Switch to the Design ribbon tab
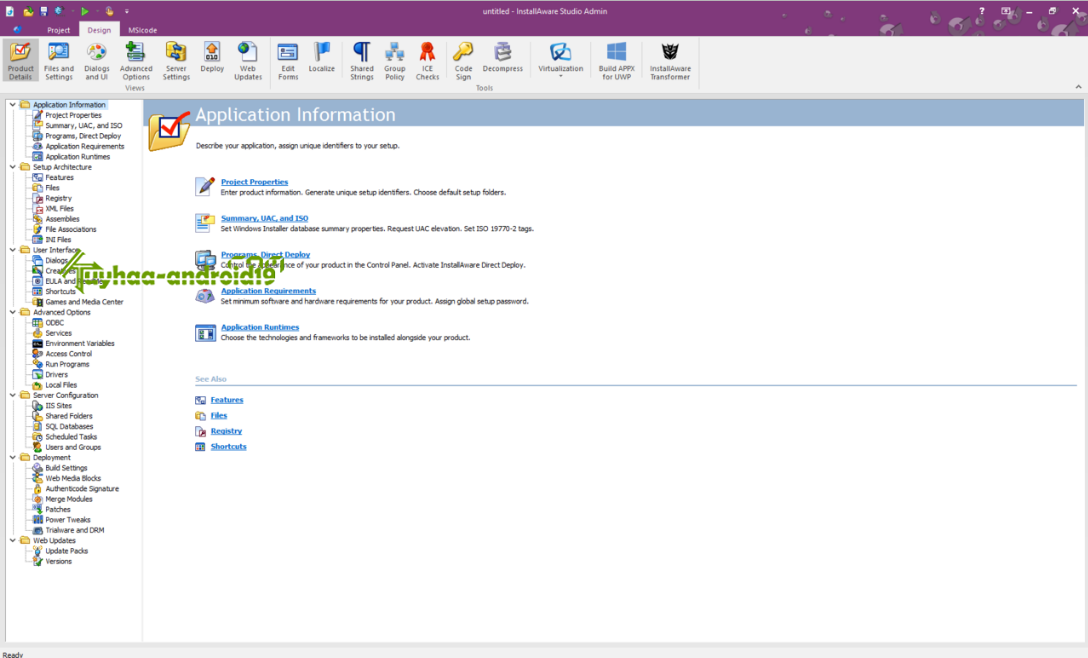 point(99,30)
